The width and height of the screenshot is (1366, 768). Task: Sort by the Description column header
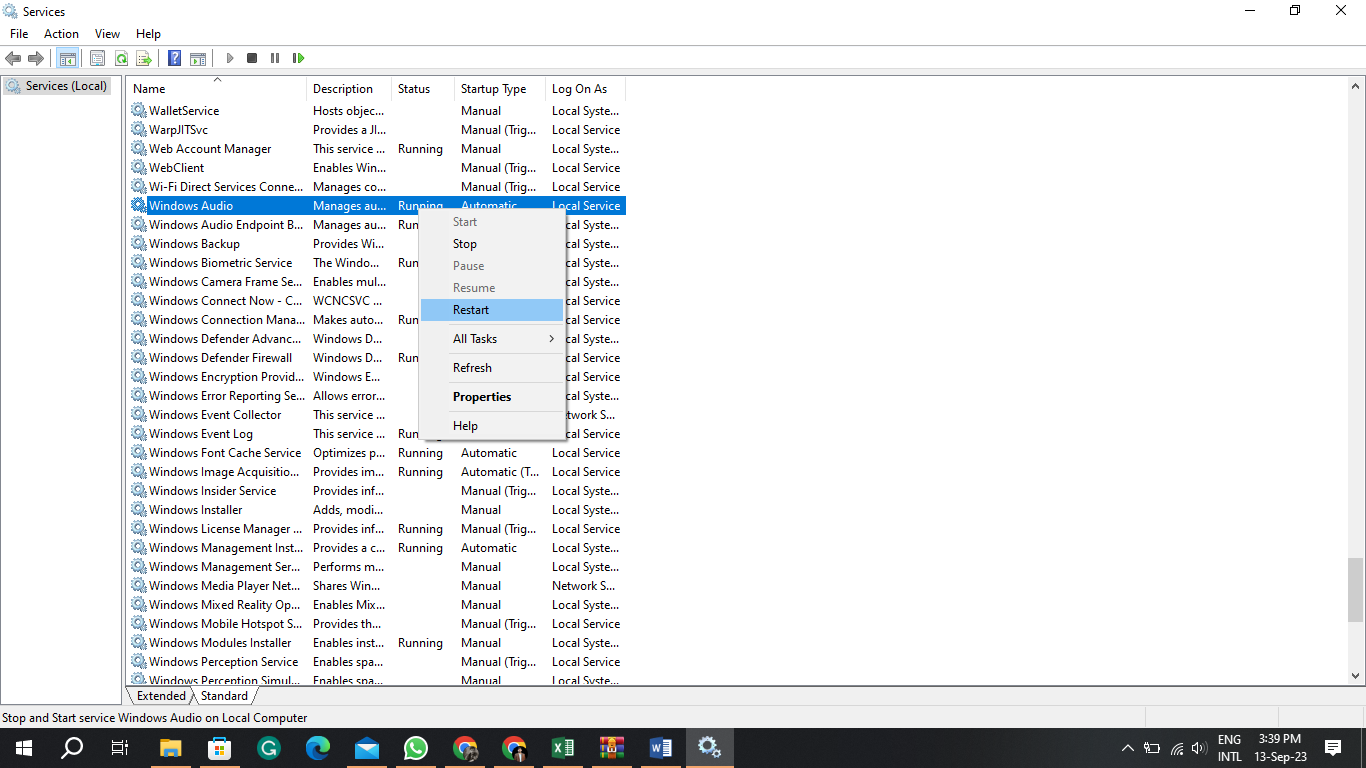[x=349, y=89]
